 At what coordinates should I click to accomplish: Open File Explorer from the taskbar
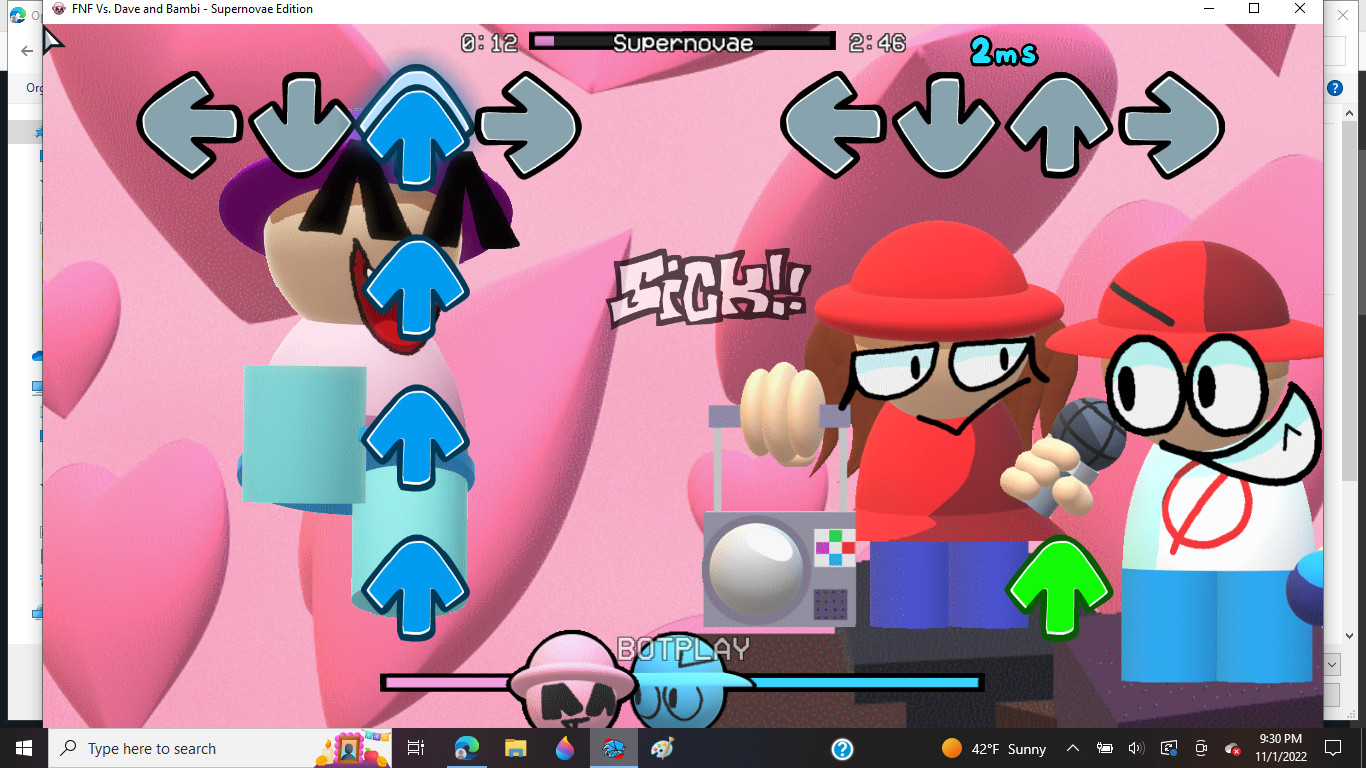coord(515,748)
